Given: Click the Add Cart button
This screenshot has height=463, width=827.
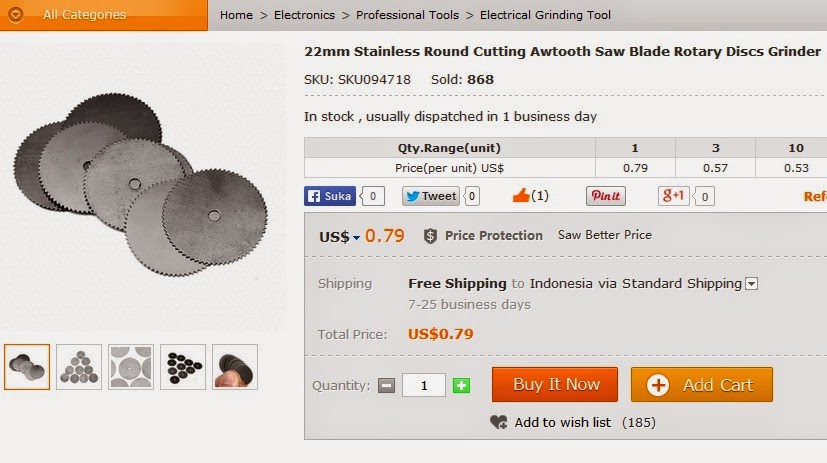Looking at the screenshot, I should 701,385.
